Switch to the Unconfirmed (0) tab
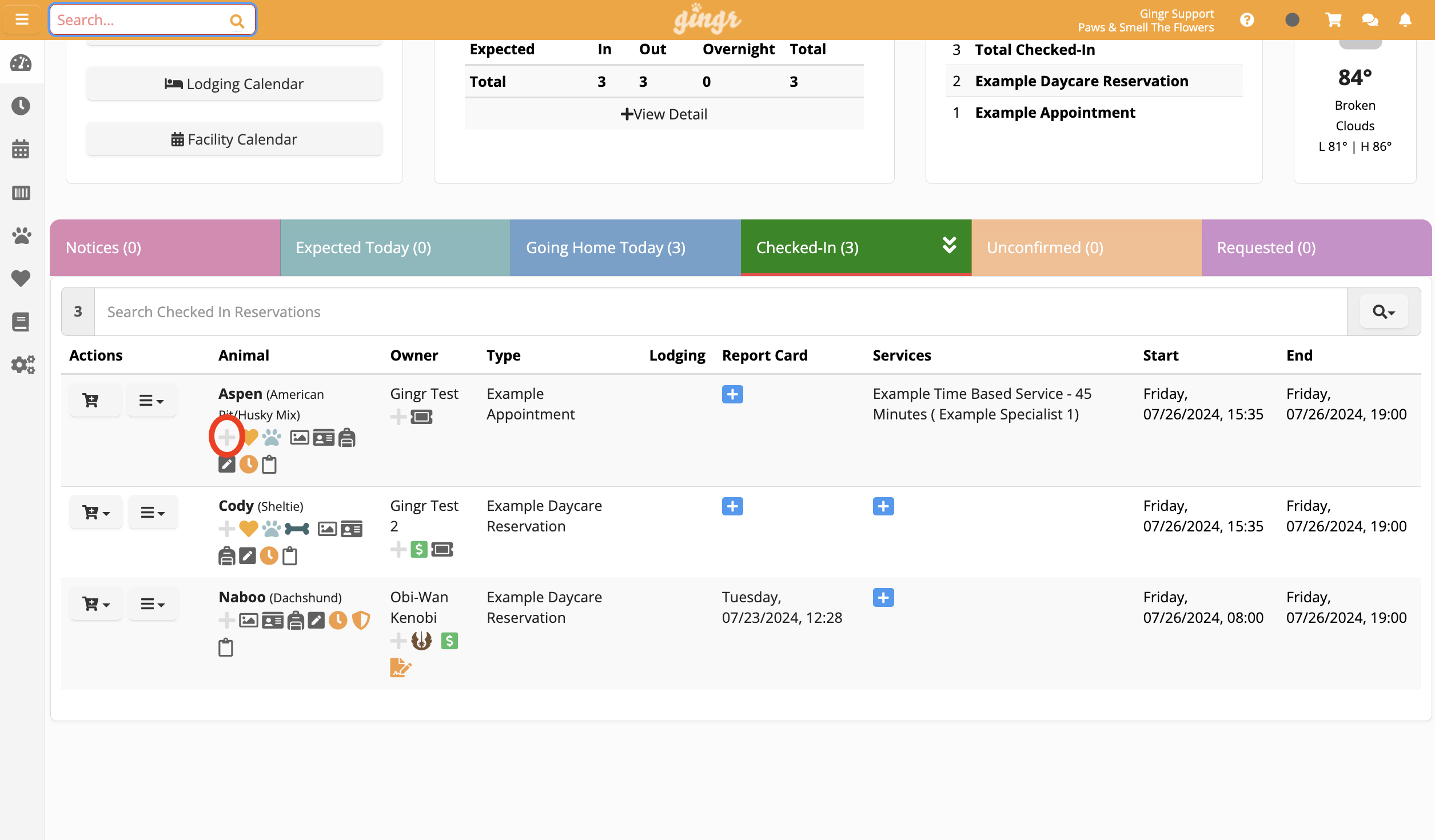1435x840 pixels. 1086,247
